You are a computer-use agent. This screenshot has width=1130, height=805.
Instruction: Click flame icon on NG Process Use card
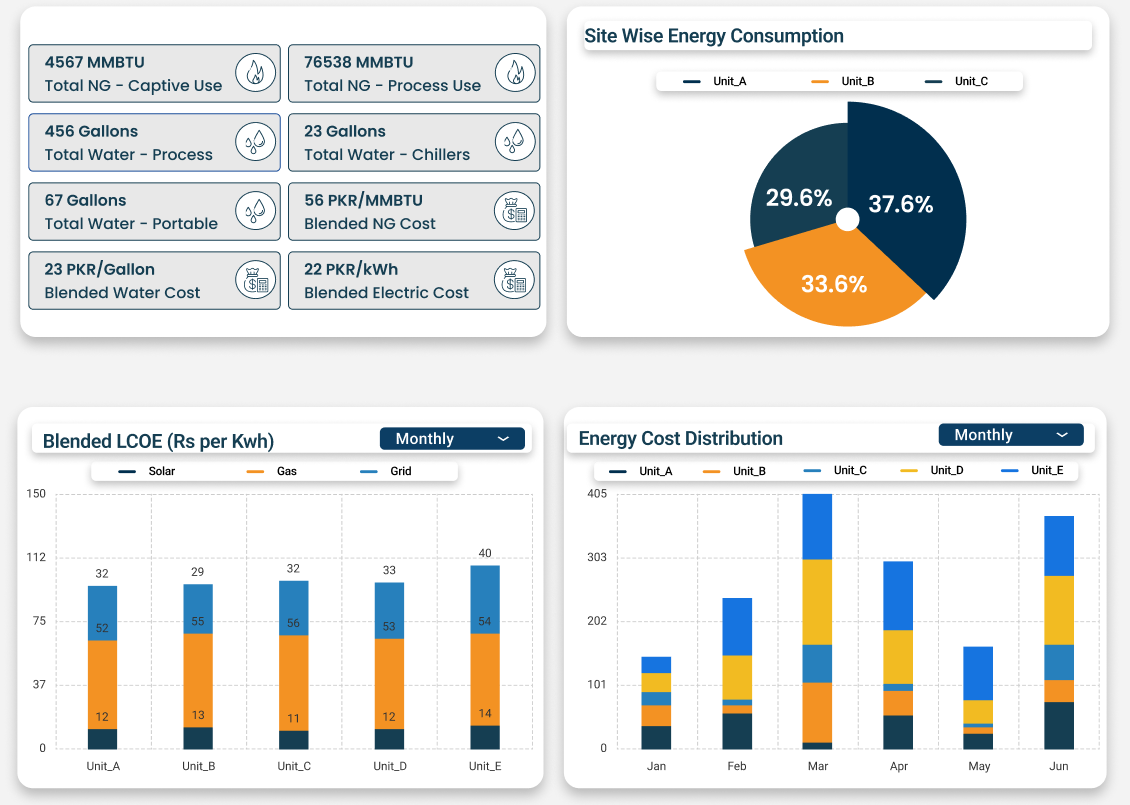pos(515,73)
